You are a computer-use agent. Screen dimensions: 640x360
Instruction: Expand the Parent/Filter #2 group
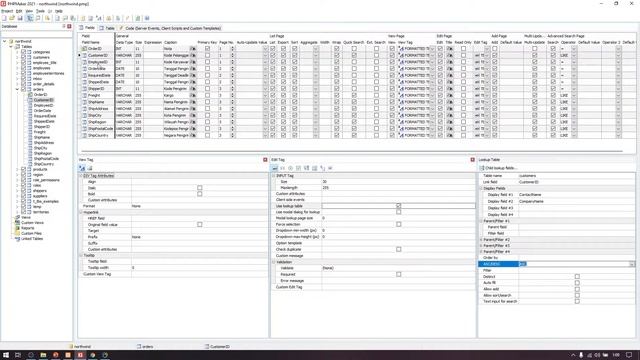[481, 240]
